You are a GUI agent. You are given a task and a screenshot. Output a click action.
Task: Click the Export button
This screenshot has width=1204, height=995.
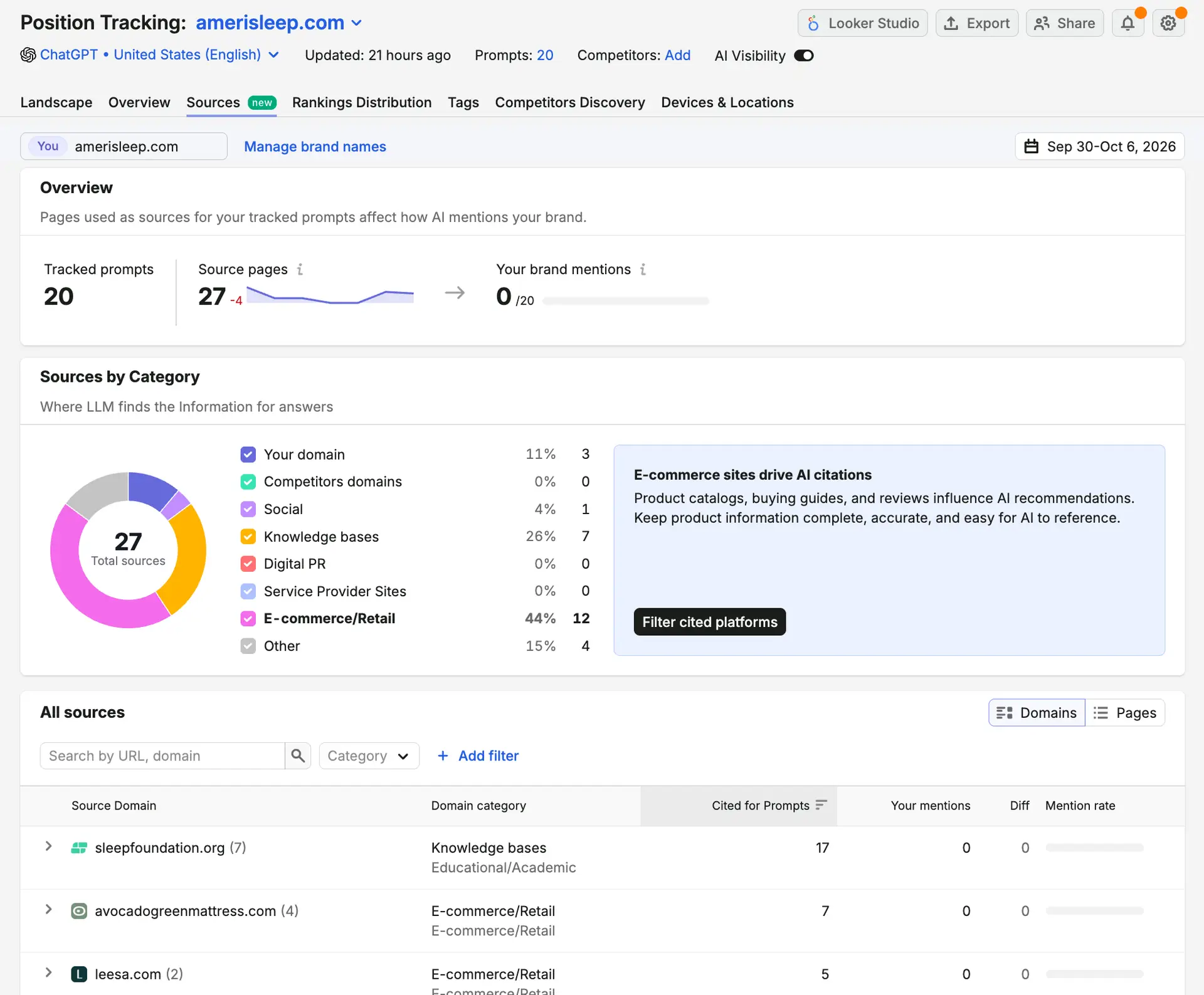pos(977,23)
